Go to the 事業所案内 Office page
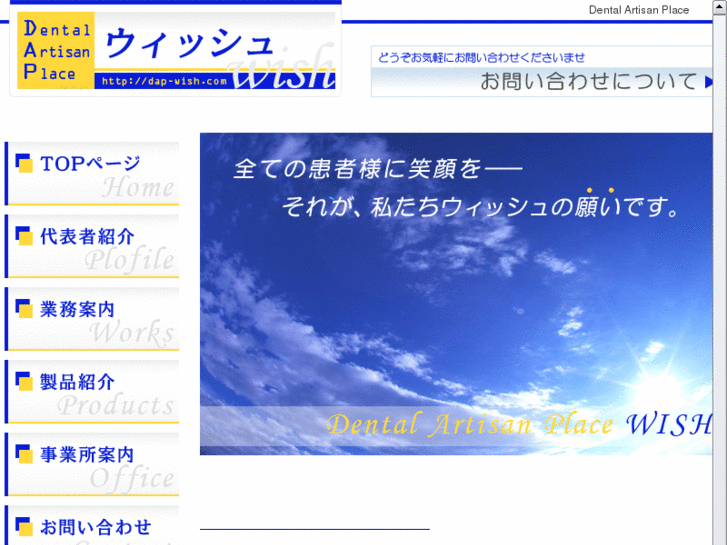The image size is (727, 545). (92, 464)
